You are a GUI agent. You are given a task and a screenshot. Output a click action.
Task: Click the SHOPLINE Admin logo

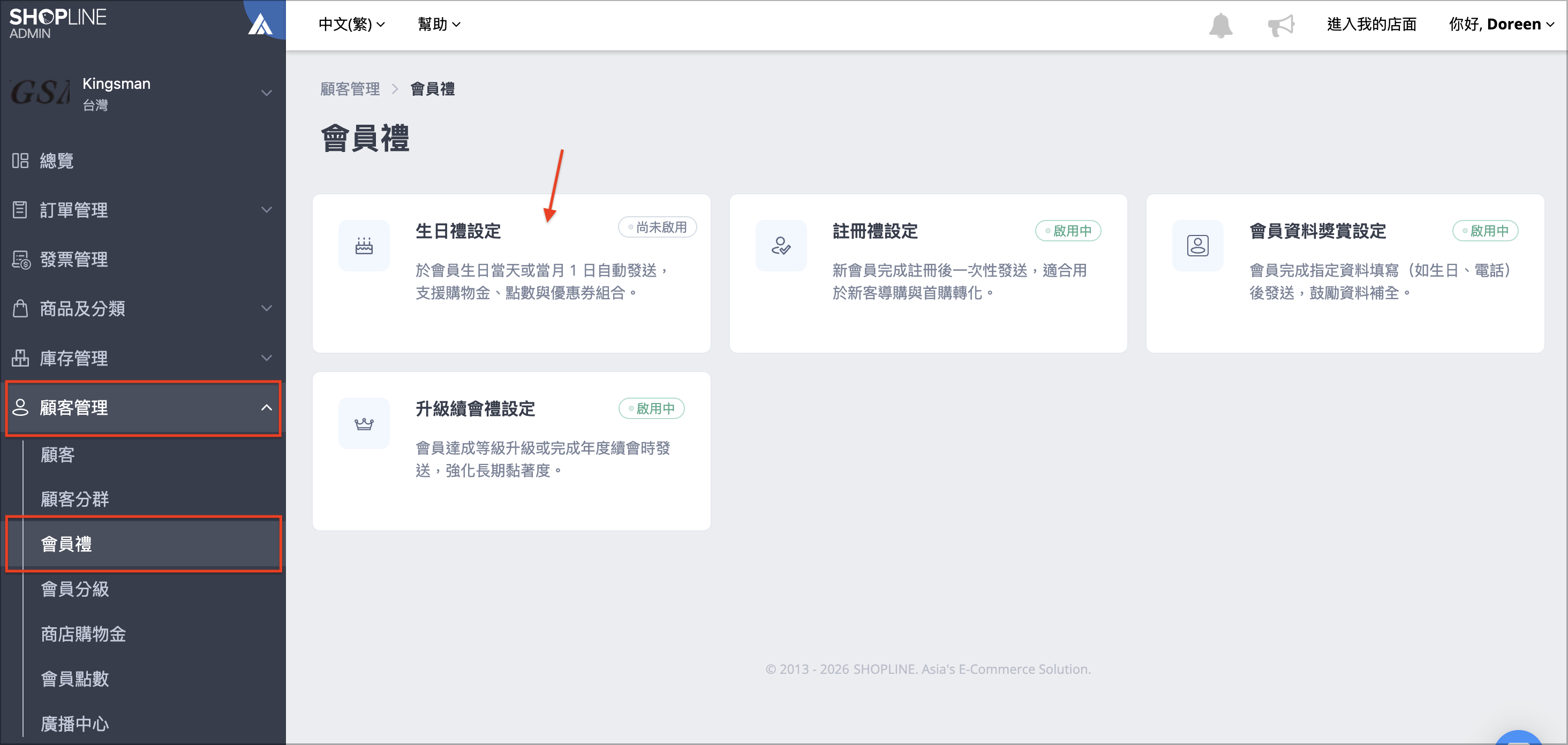click(58, 24)
